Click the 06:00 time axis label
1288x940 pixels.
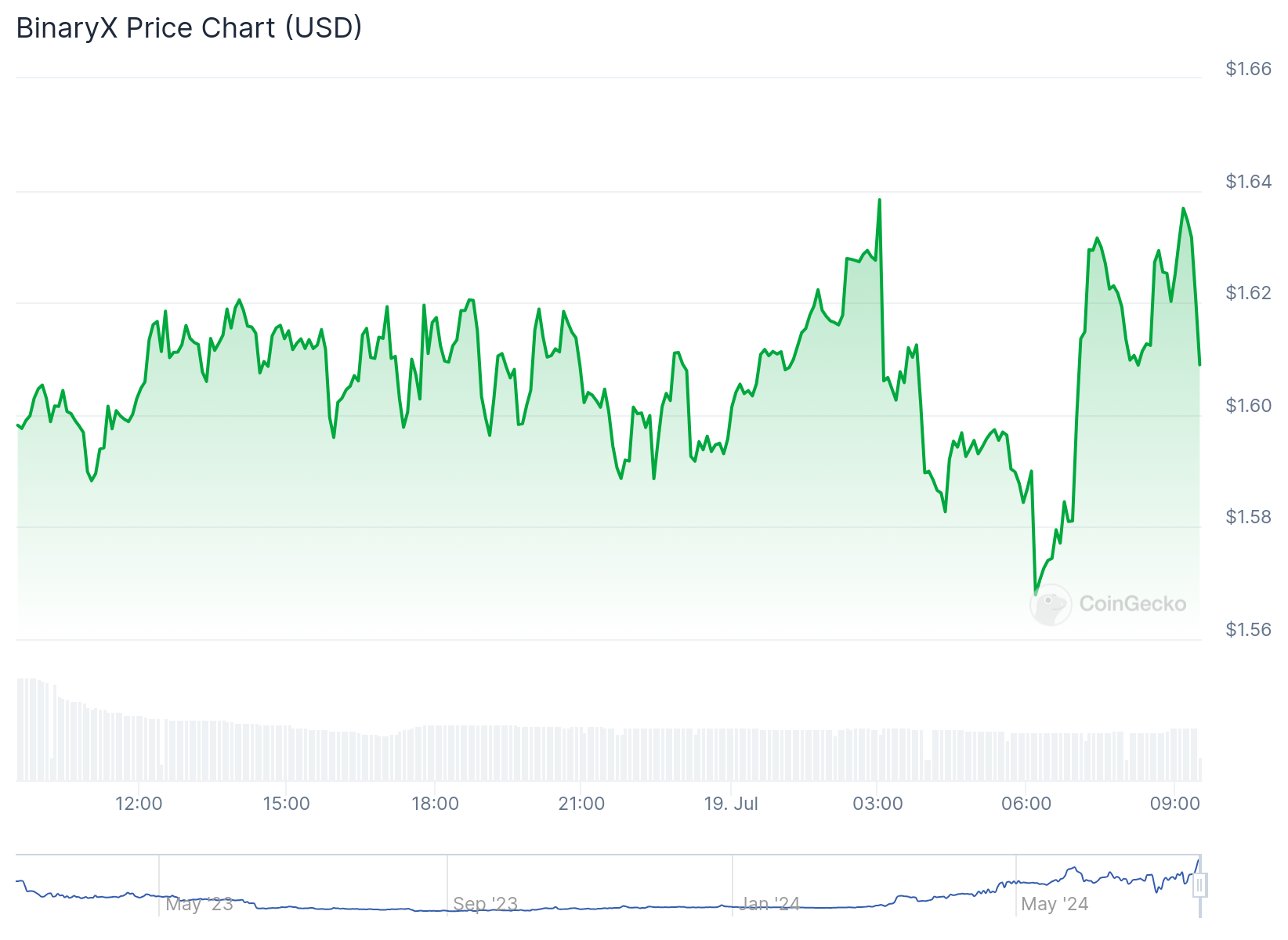point(1026,804)
